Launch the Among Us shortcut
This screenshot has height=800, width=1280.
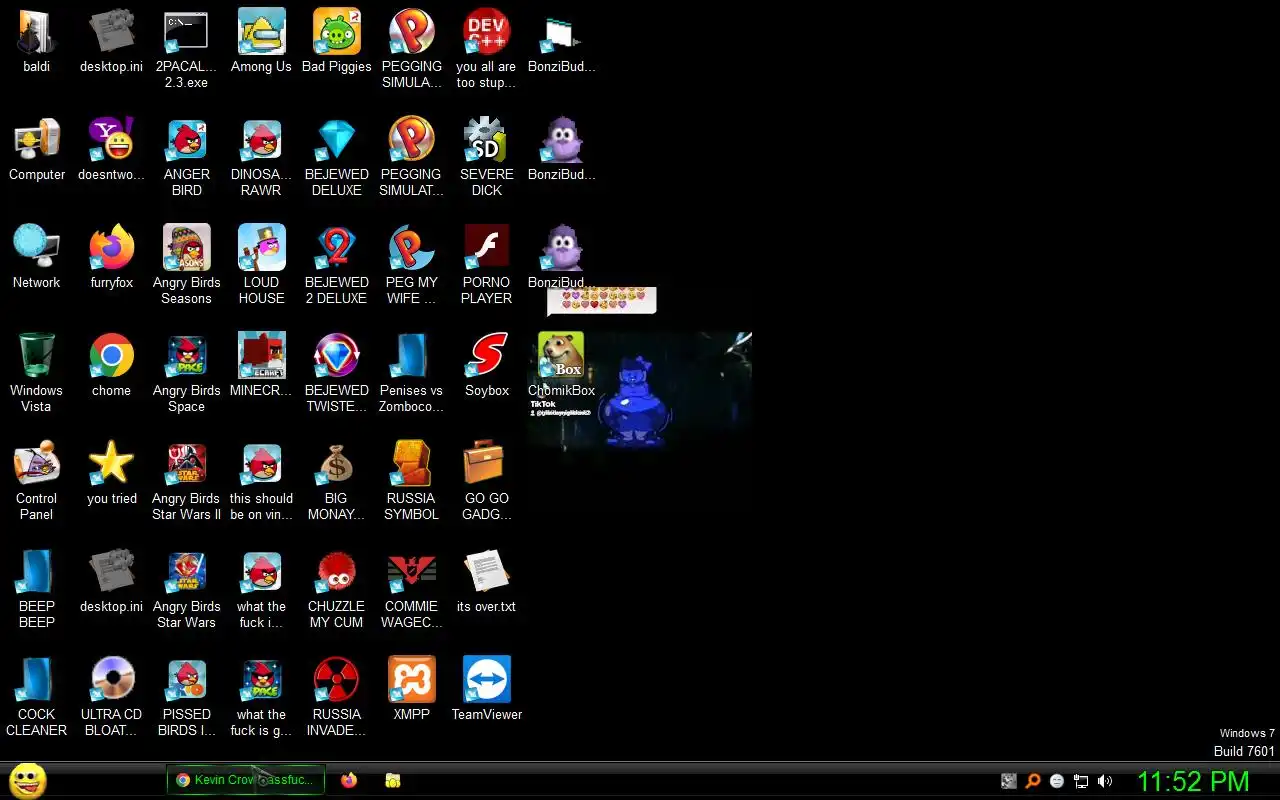[x=261, y=32]
